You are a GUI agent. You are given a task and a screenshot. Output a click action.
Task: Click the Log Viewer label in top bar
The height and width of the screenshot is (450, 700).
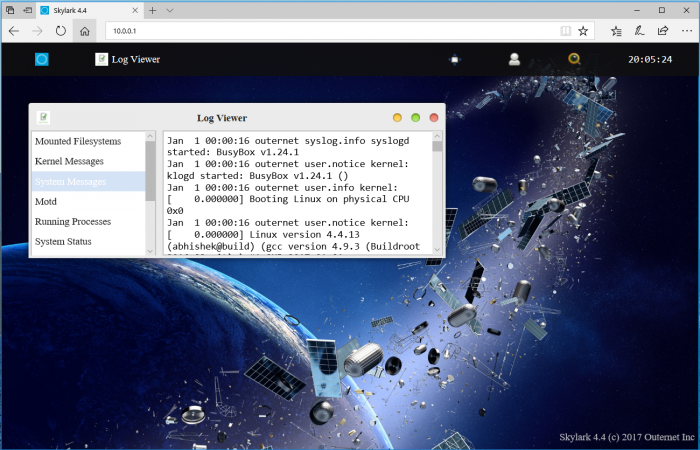(136, 59)
